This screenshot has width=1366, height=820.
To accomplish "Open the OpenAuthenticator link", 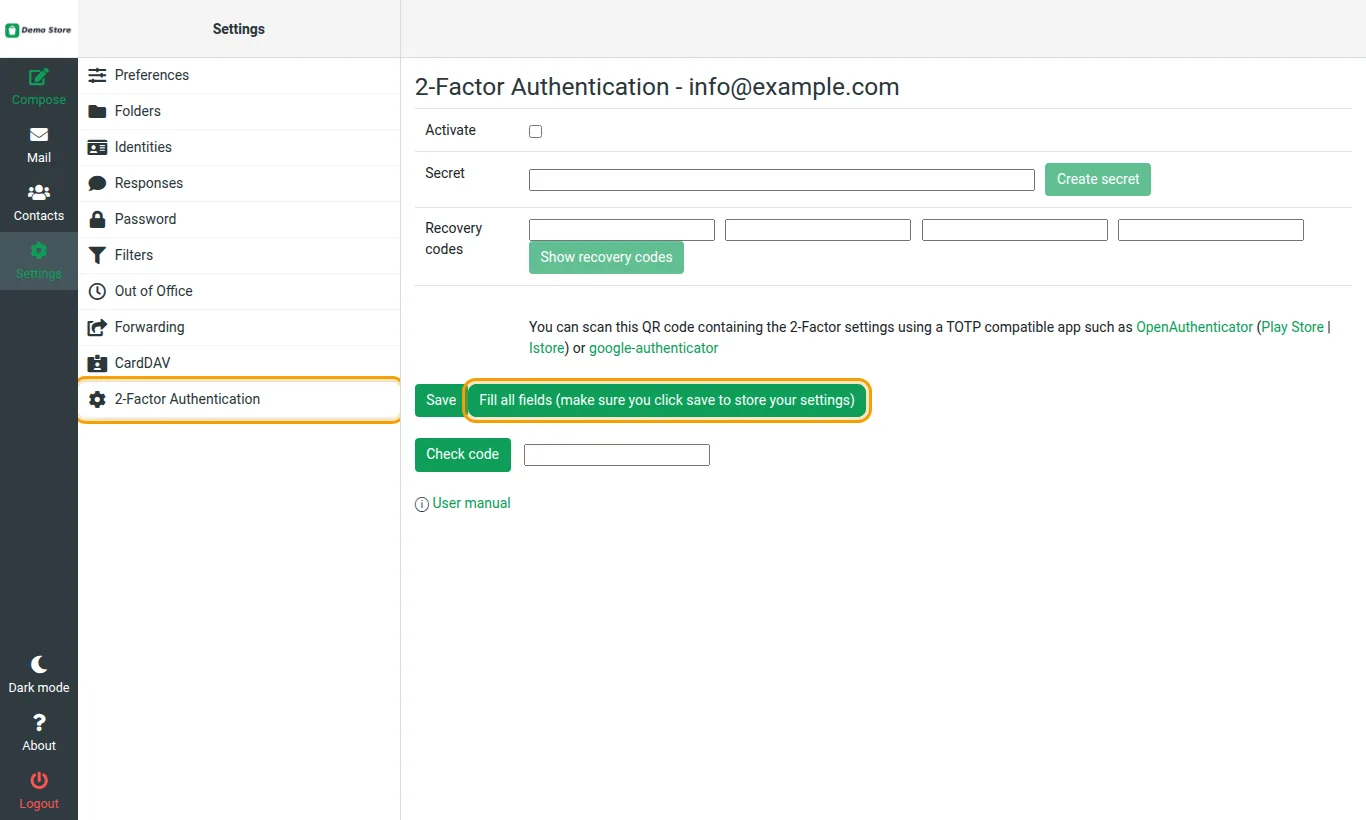I will tap(1194, 327).
